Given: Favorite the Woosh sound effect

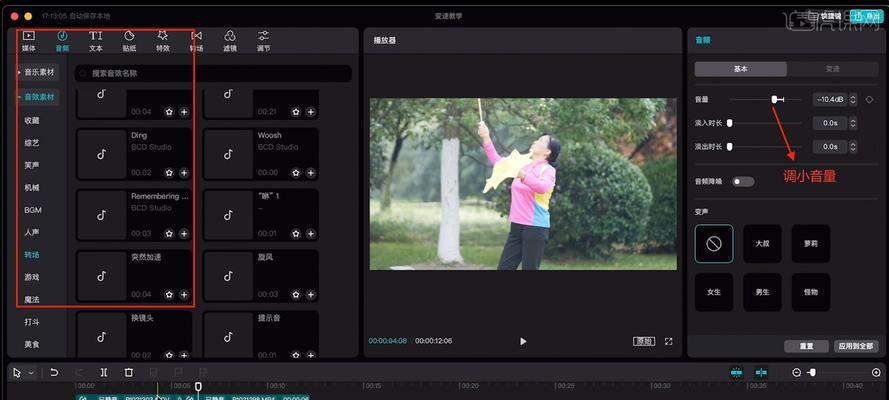Looking at the screenshot, I should (296, 173).
